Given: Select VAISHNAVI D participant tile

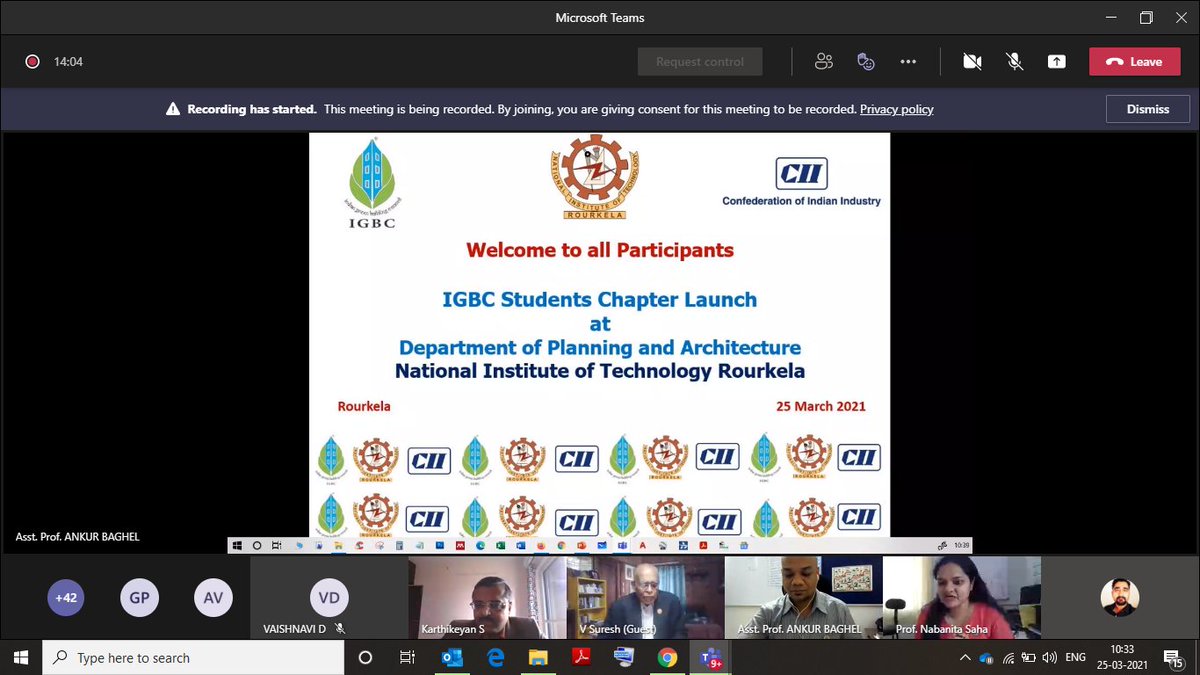Looking at the screenshot, I should [329, 598].
